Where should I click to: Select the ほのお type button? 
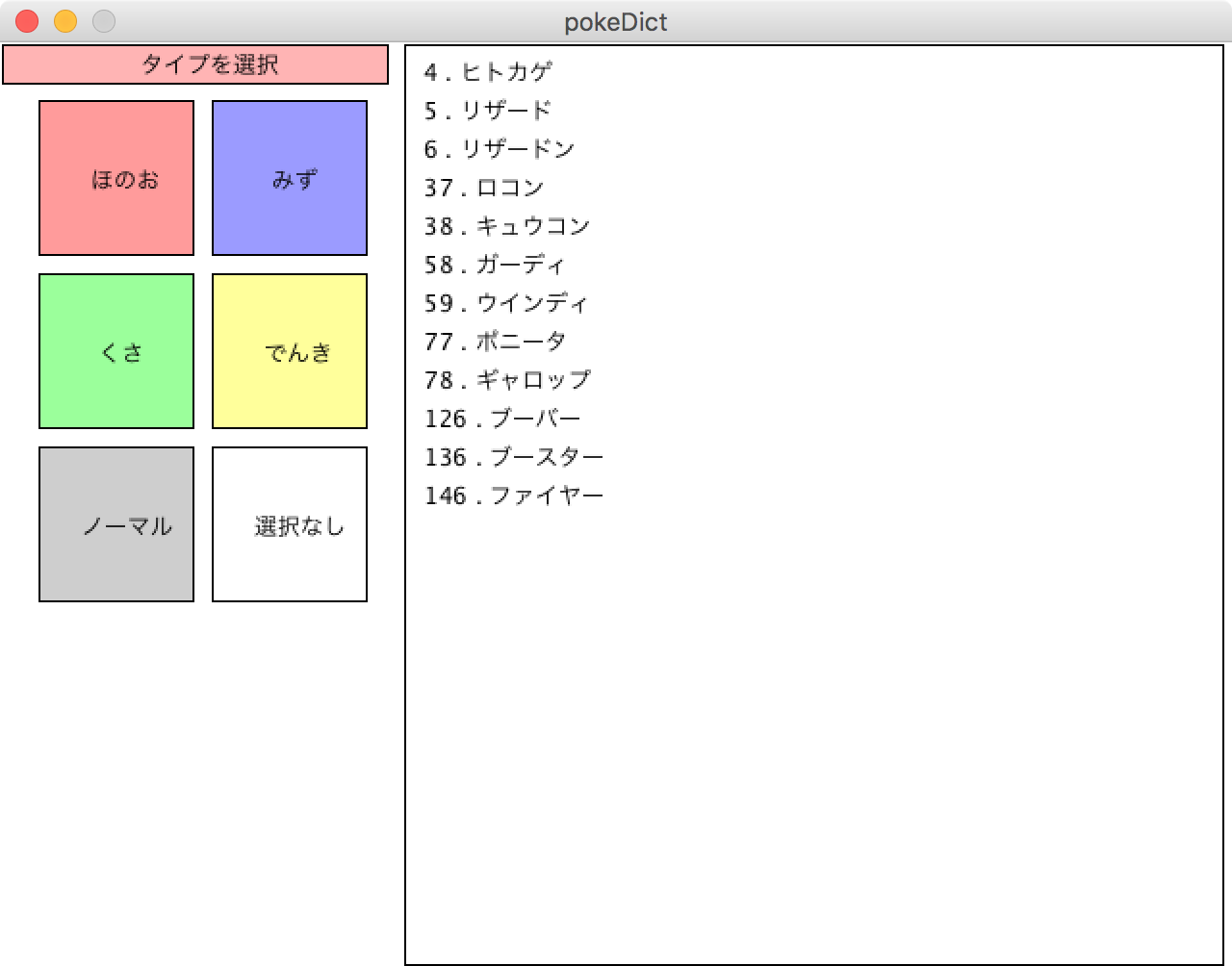[116, 178]
